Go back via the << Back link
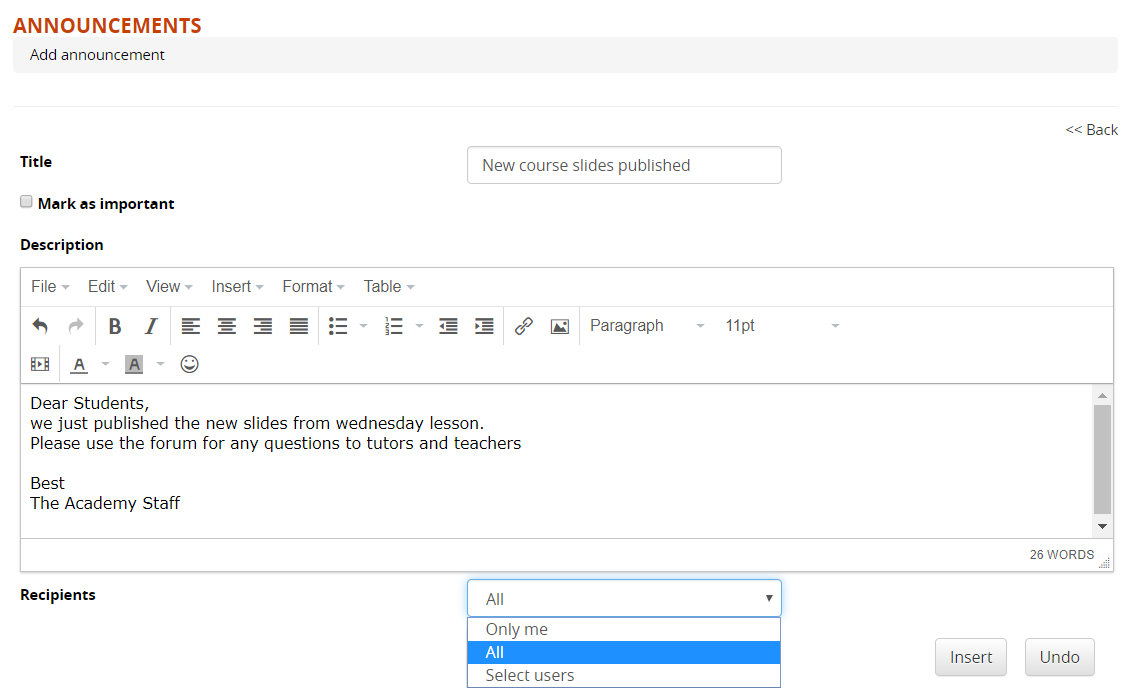 coord(1091,130)
